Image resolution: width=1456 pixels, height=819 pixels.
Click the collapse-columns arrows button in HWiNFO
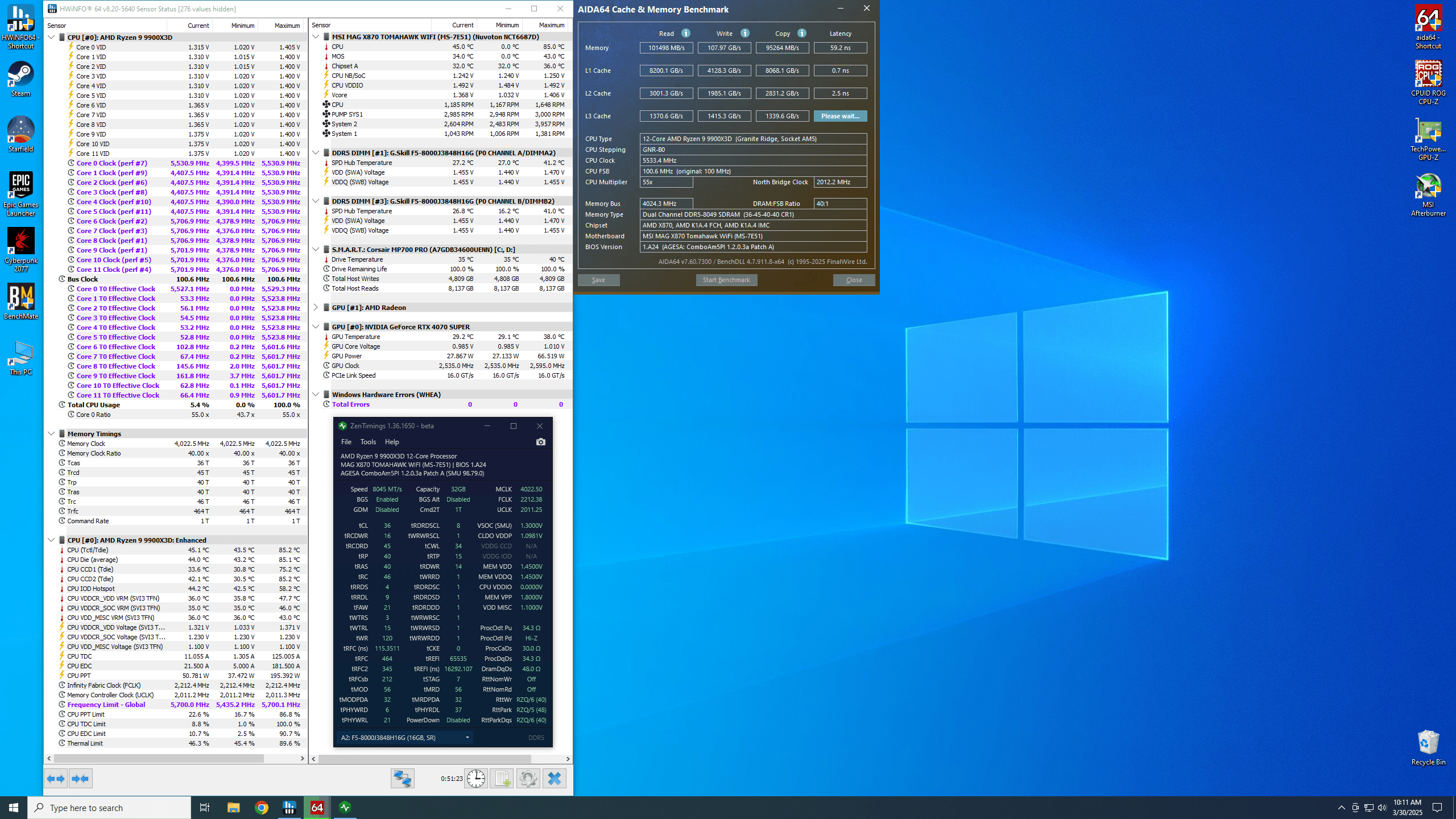click(80, 778)
